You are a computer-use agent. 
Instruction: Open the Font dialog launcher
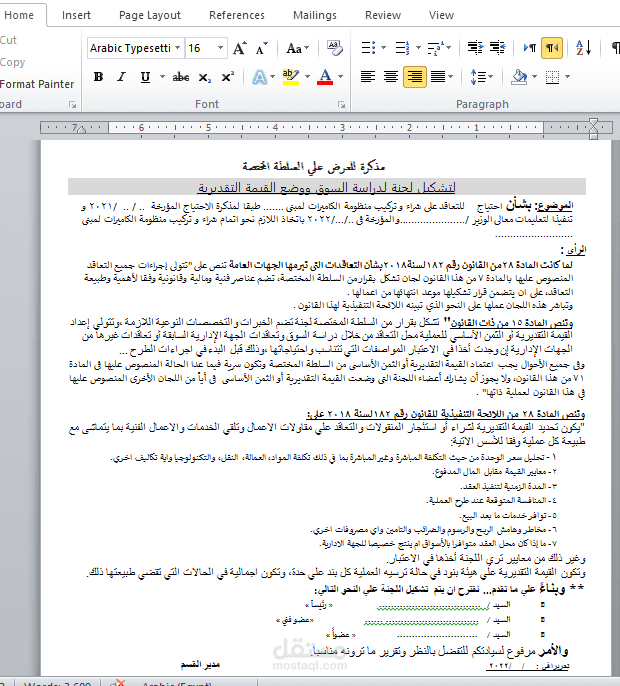(x=341, y=105)
